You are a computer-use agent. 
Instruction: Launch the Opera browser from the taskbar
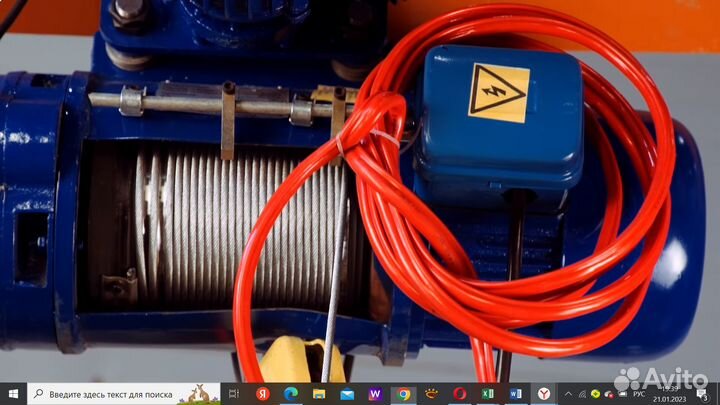tap(459, 394)
